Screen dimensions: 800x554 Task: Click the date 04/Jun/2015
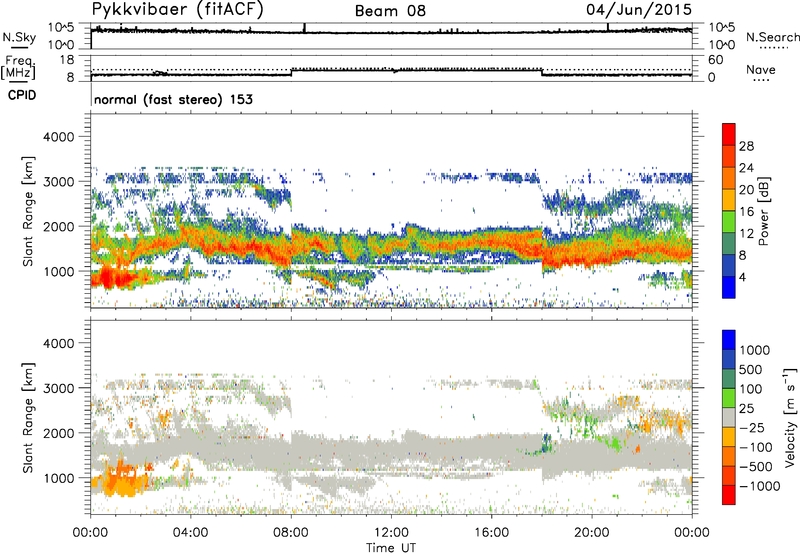click(x=639, y=10)
